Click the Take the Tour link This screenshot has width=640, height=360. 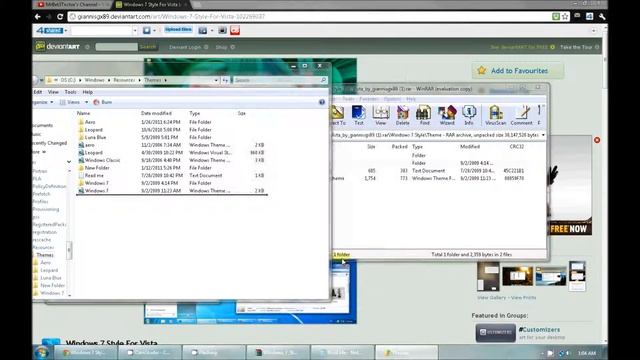(x=576, y=47)
